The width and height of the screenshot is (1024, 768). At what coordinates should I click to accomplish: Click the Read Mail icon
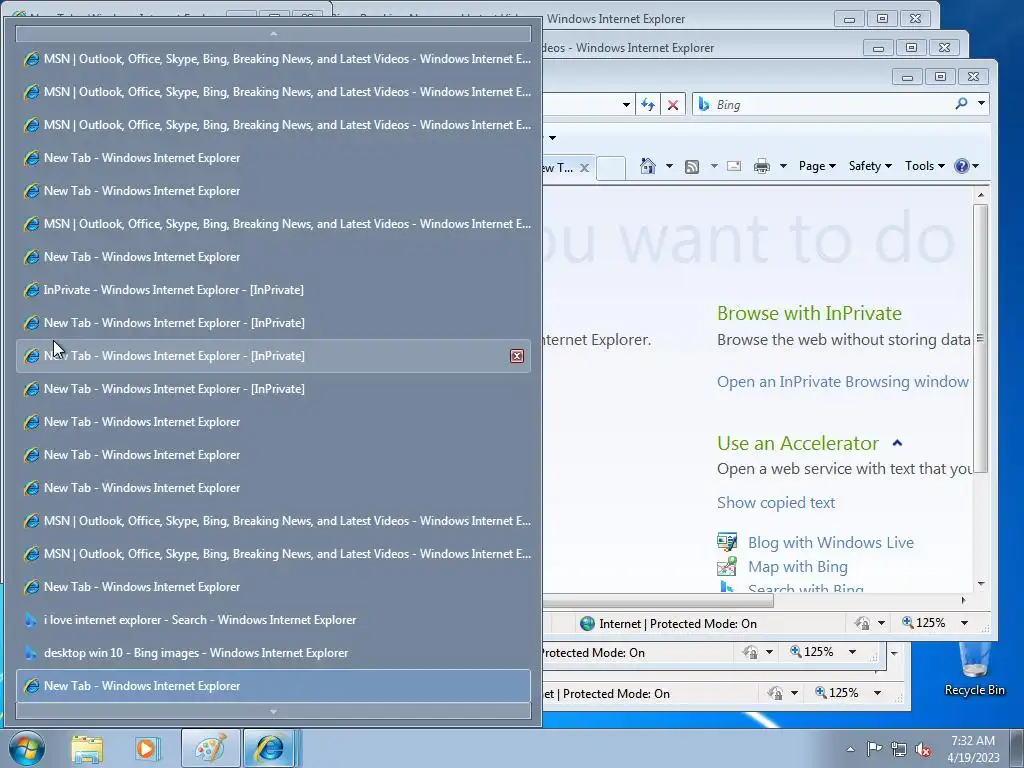coord(734,166)
